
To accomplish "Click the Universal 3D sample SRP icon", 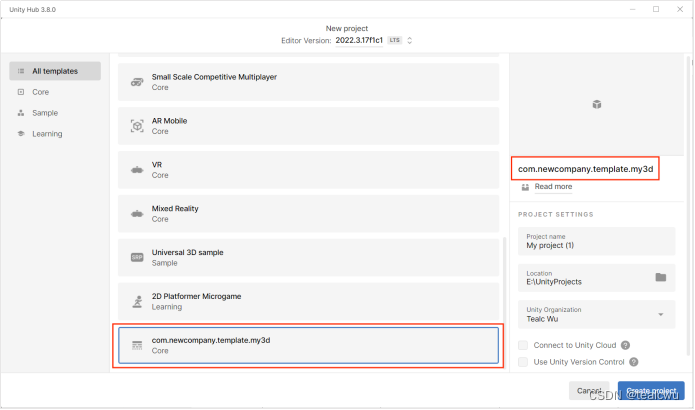I will (x=137, y=258).
